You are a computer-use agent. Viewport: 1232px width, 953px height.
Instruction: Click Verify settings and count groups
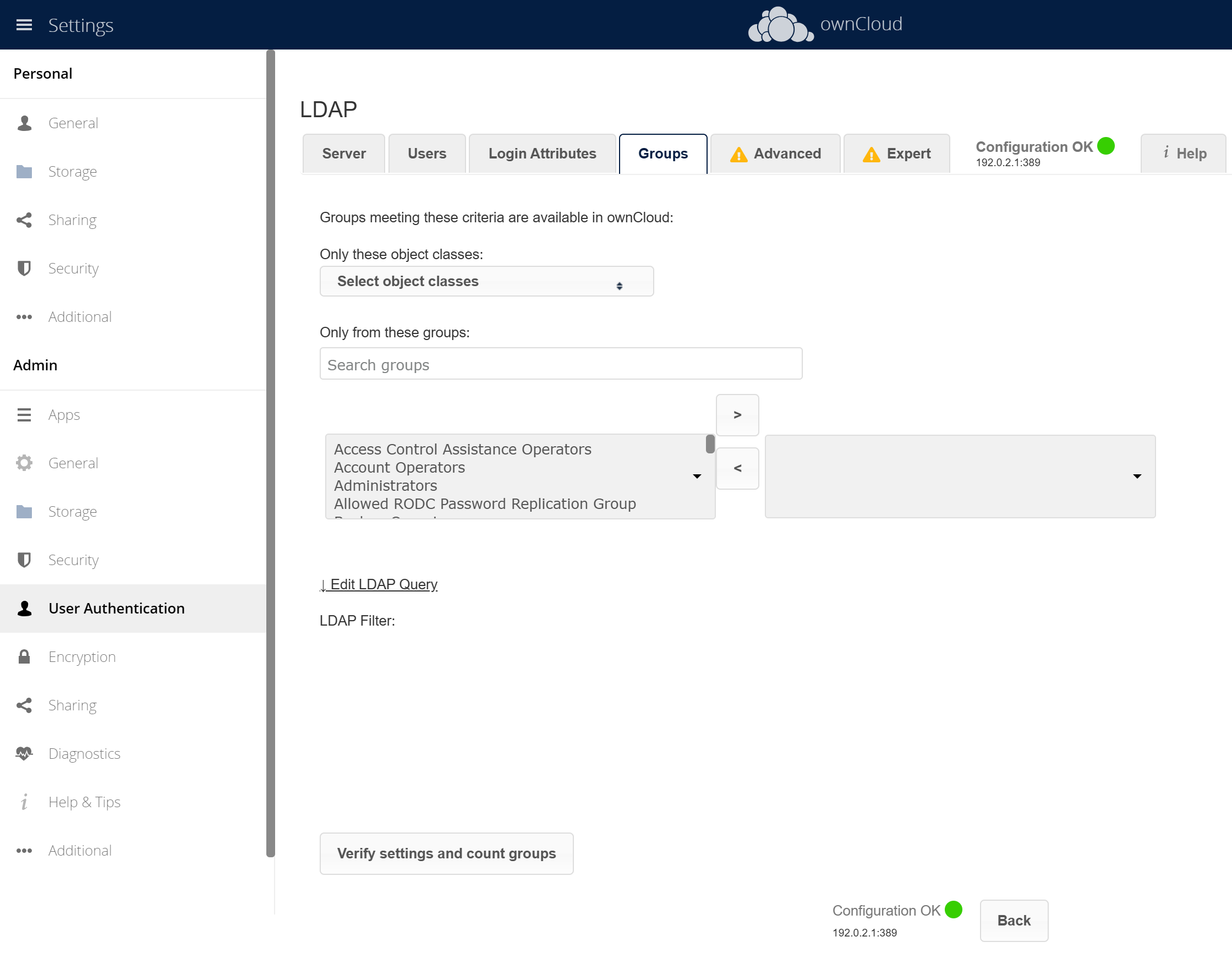tap(446, 853)
